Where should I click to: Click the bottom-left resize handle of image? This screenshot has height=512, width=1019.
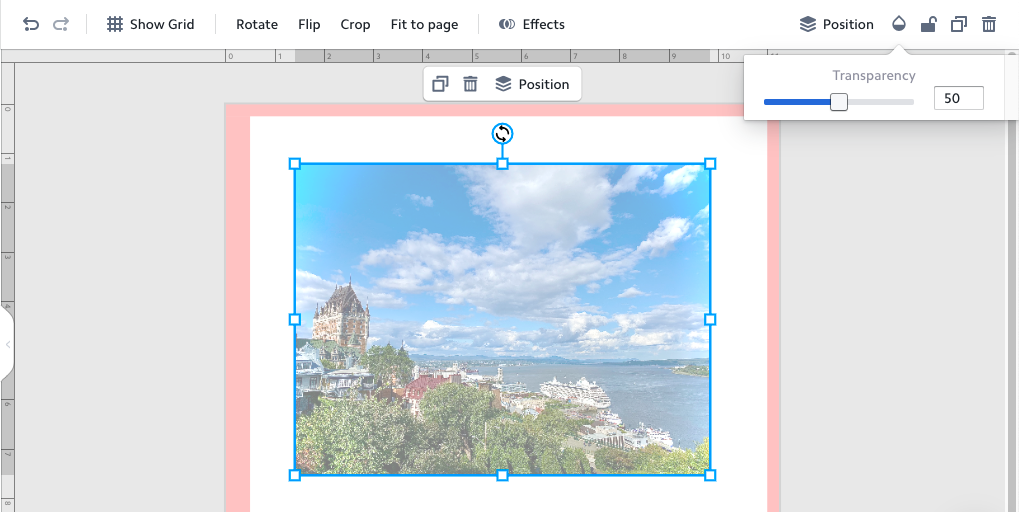click(x=294, y=476)
